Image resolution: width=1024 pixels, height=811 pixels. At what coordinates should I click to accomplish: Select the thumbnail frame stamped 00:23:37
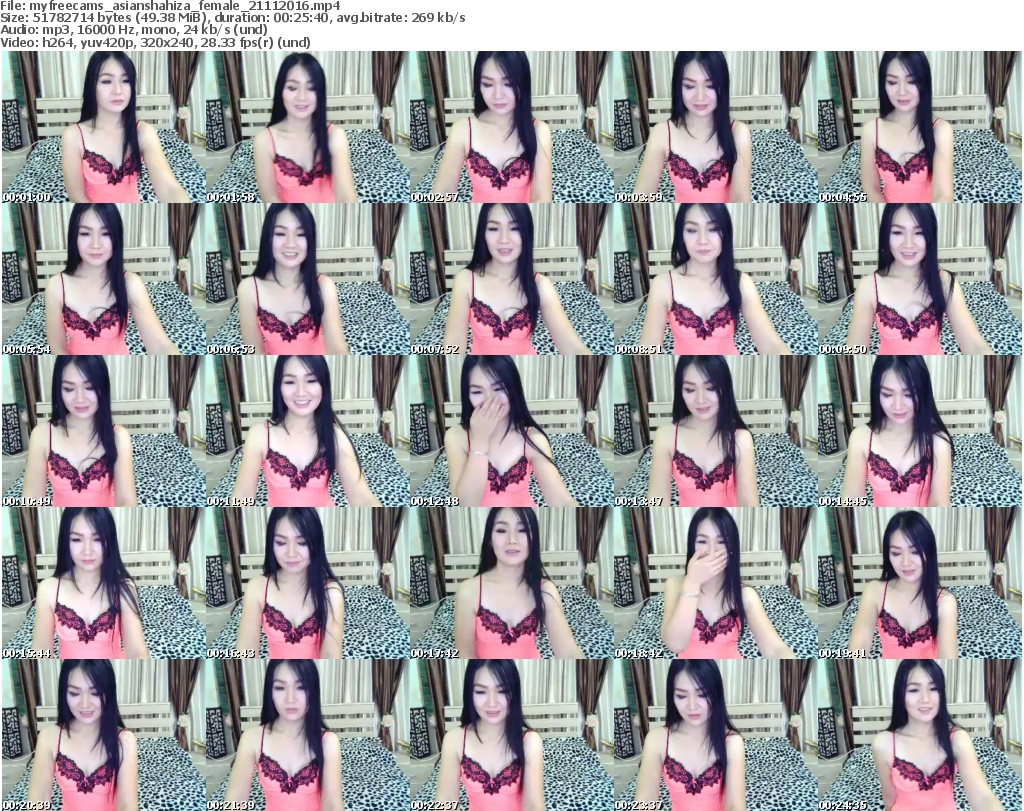tap(716, 735)
